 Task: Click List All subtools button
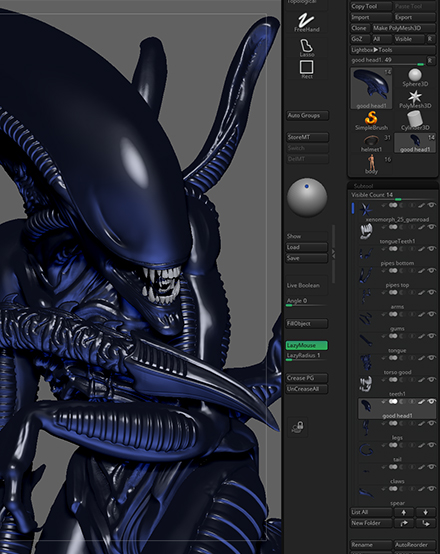(371, 512)
